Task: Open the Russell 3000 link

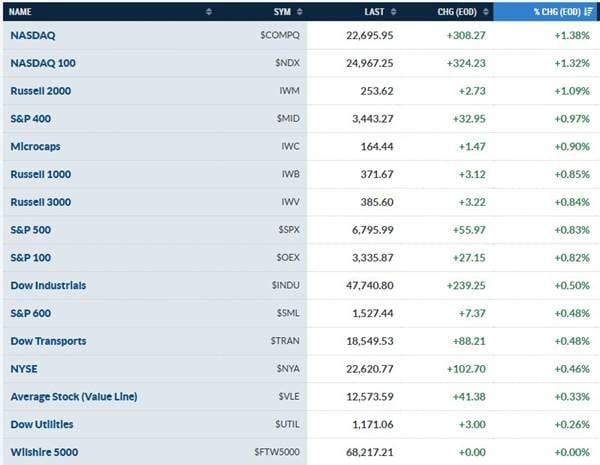Action: 41,202
